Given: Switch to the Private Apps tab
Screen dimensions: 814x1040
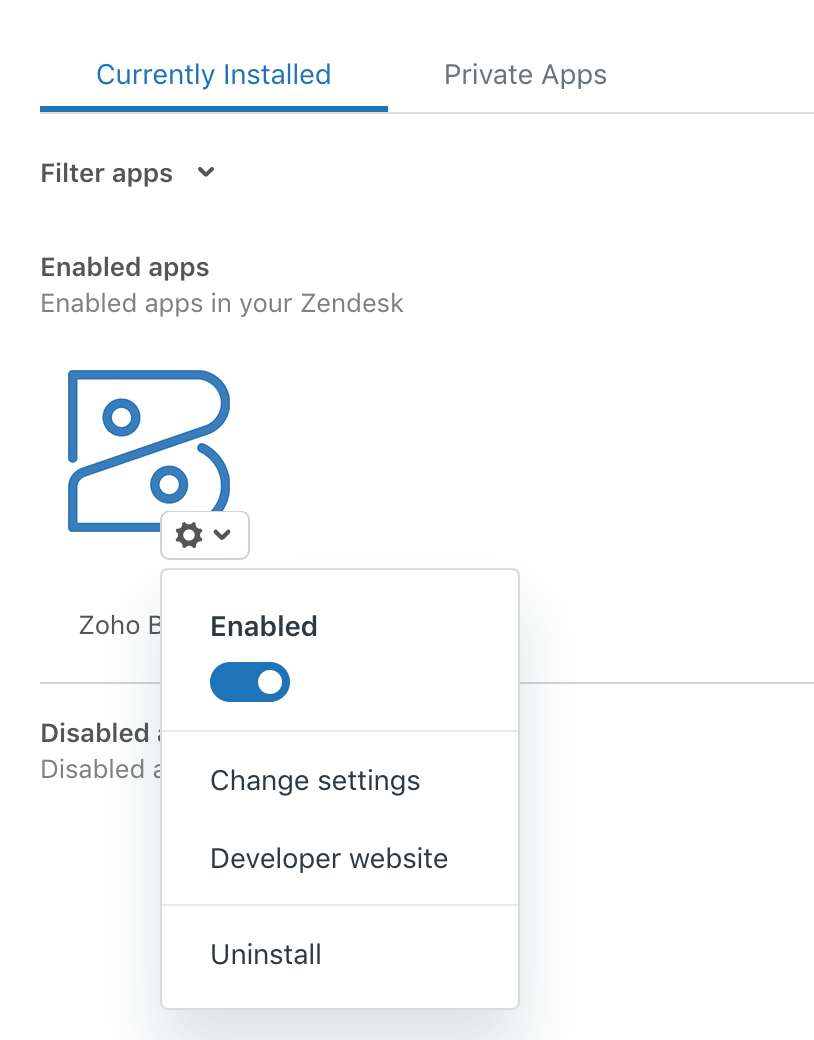Looking at the screenshot, I should [x=525, y=74].
